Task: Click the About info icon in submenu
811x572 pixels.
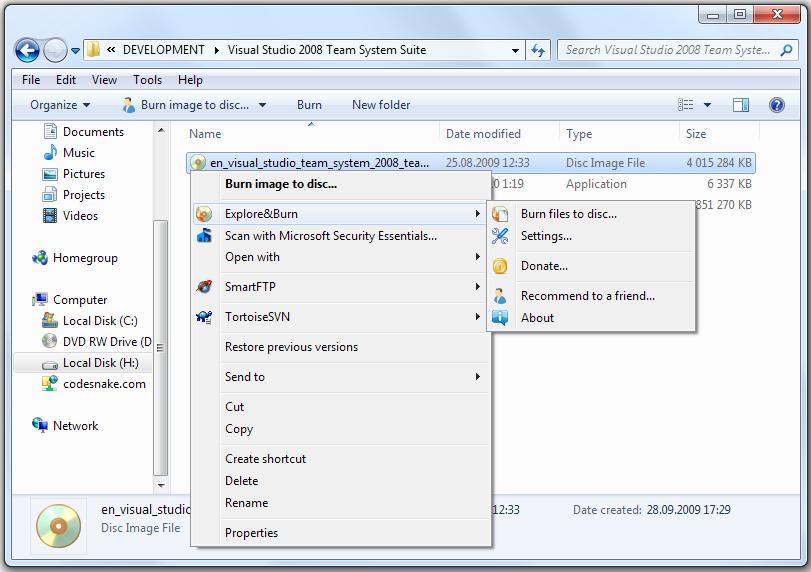Action: tap(500, 318)
